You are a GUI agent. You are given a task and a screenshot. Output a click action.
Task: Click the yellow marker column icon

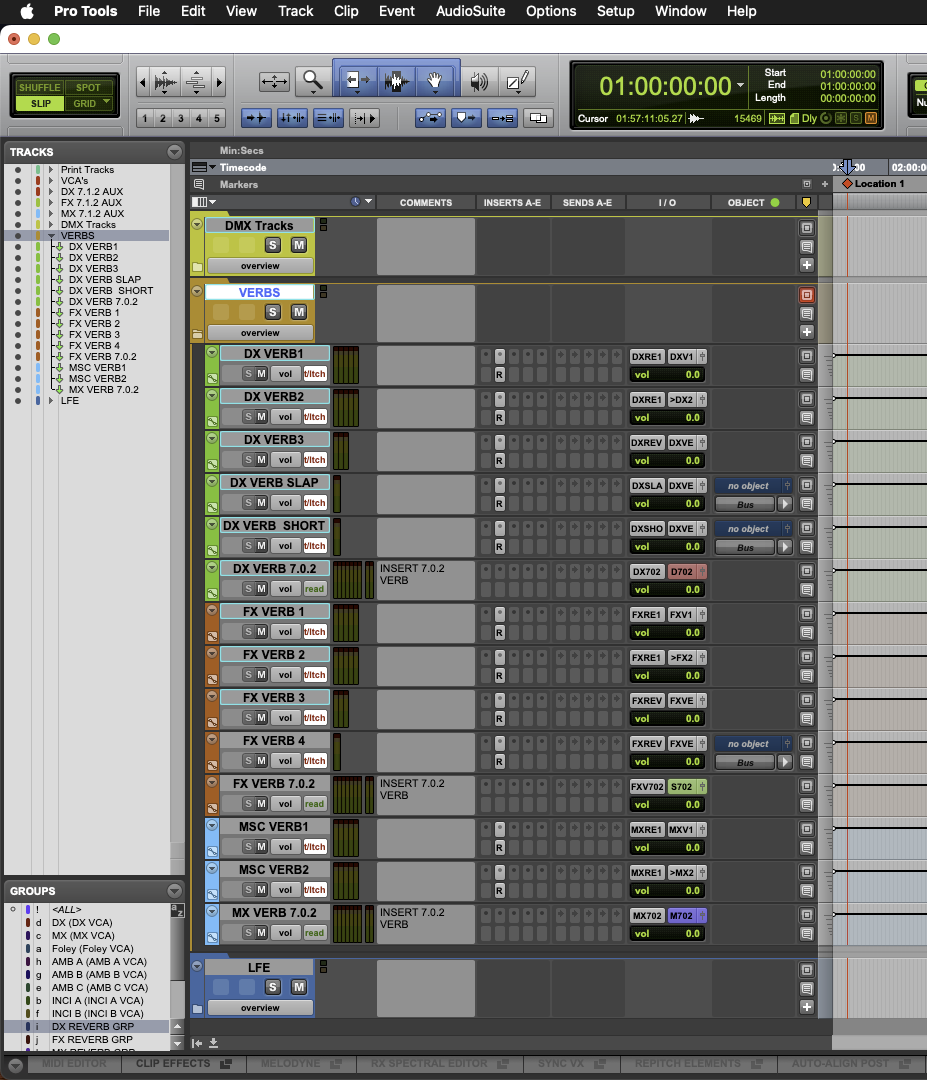pos(806,202)
